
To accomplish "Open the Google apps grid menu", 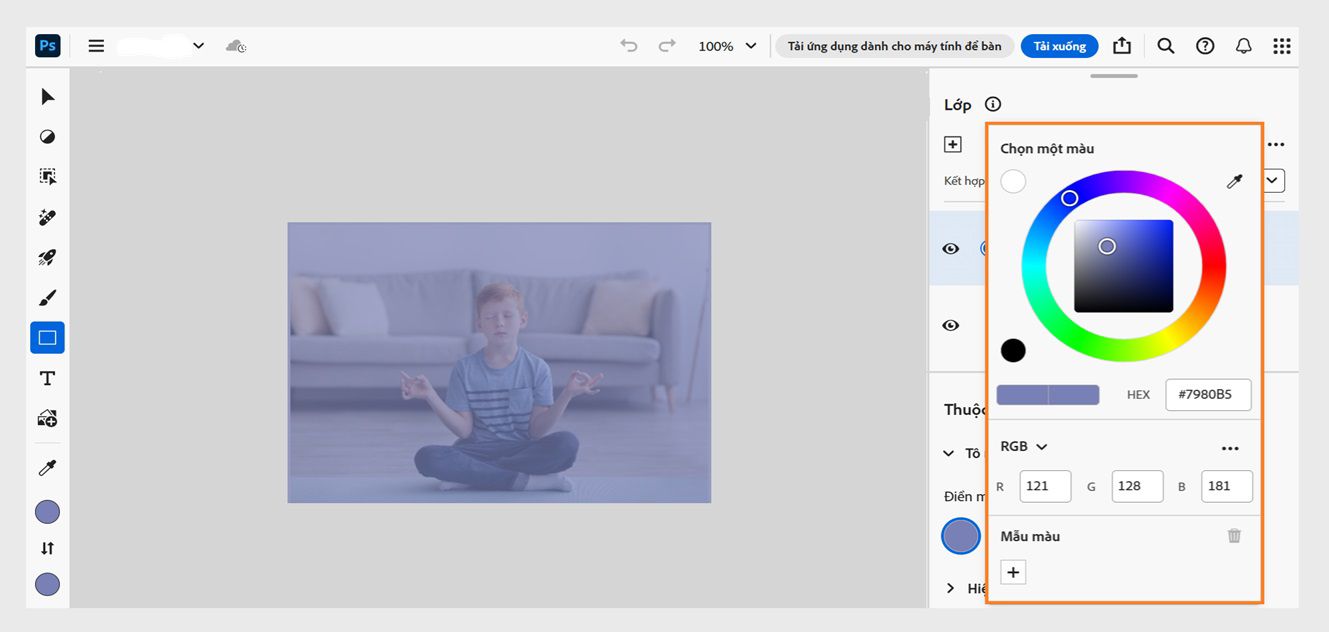I will pyautogui.click(x=1281, y=46).
